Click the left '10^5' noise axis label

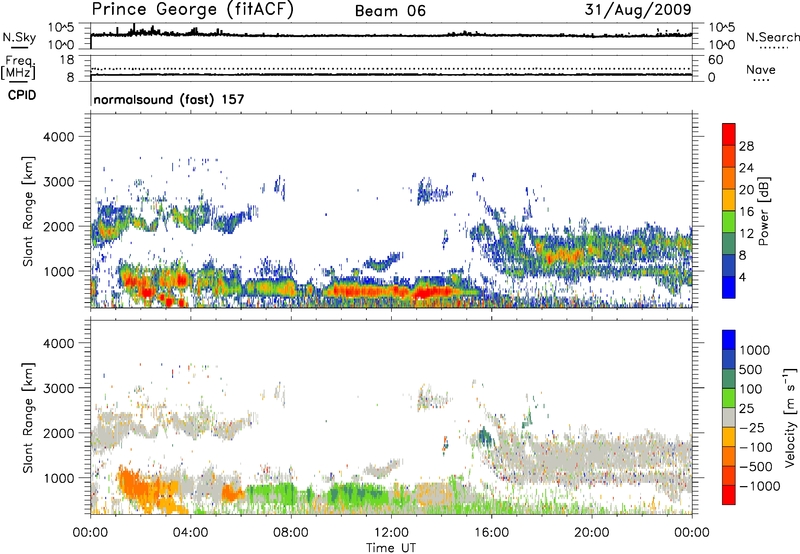[x=62, y=27]
